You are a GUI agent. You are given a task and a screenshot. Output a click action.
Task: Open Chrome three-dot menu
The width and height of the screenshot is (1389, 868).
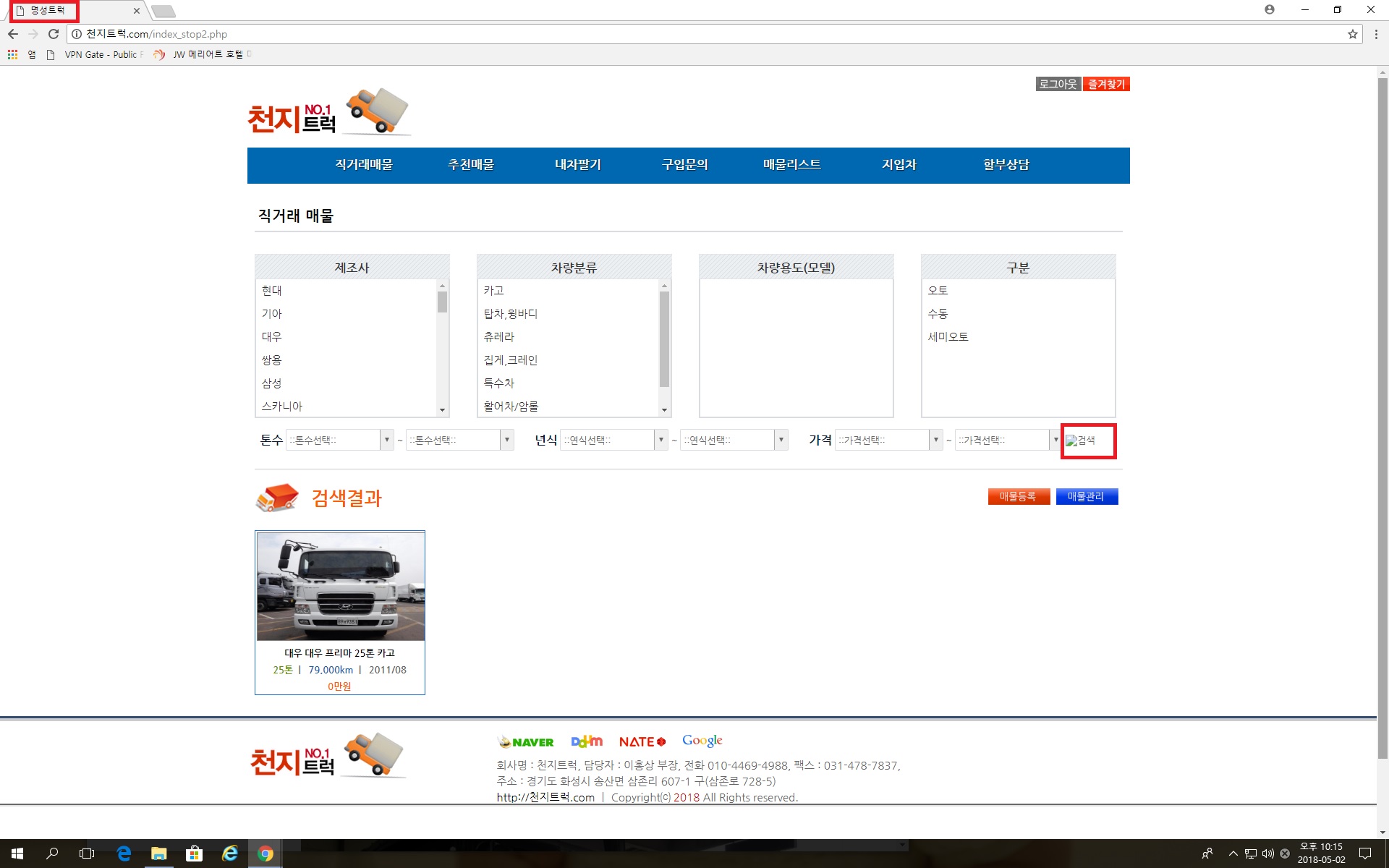1376,34
